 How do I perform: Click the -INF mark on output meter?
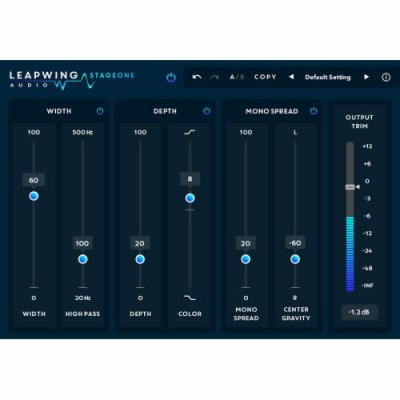(367, 286)
